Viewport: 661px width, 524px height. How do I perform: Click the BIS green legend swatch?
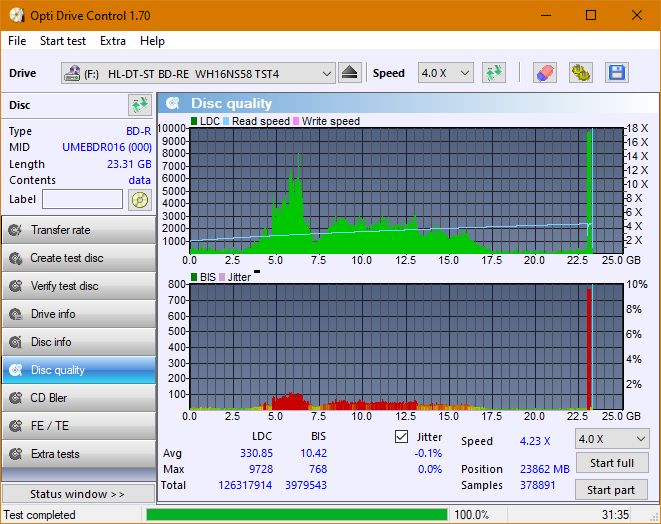(194, 277)
